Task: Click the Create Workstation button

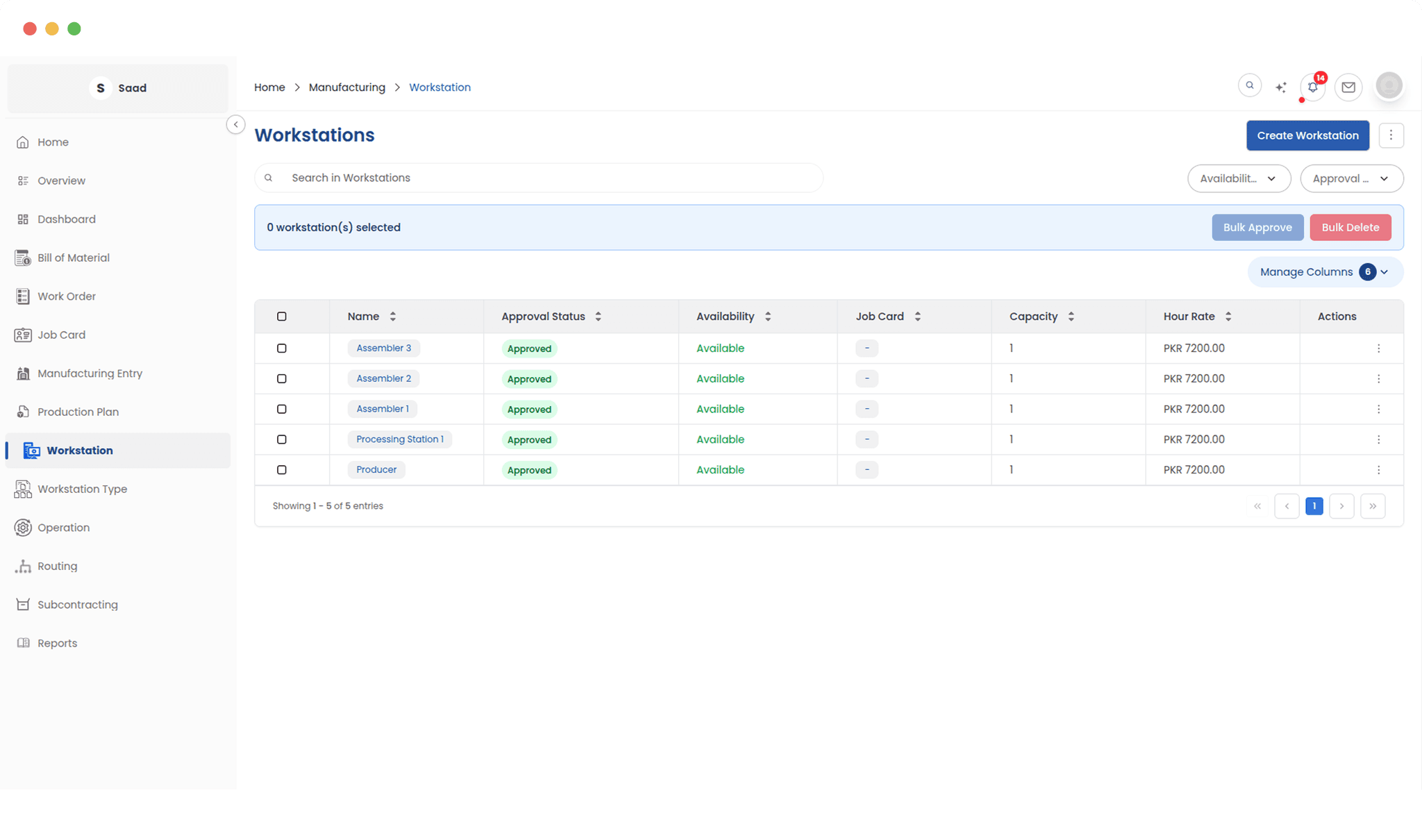Action: 1307,135
